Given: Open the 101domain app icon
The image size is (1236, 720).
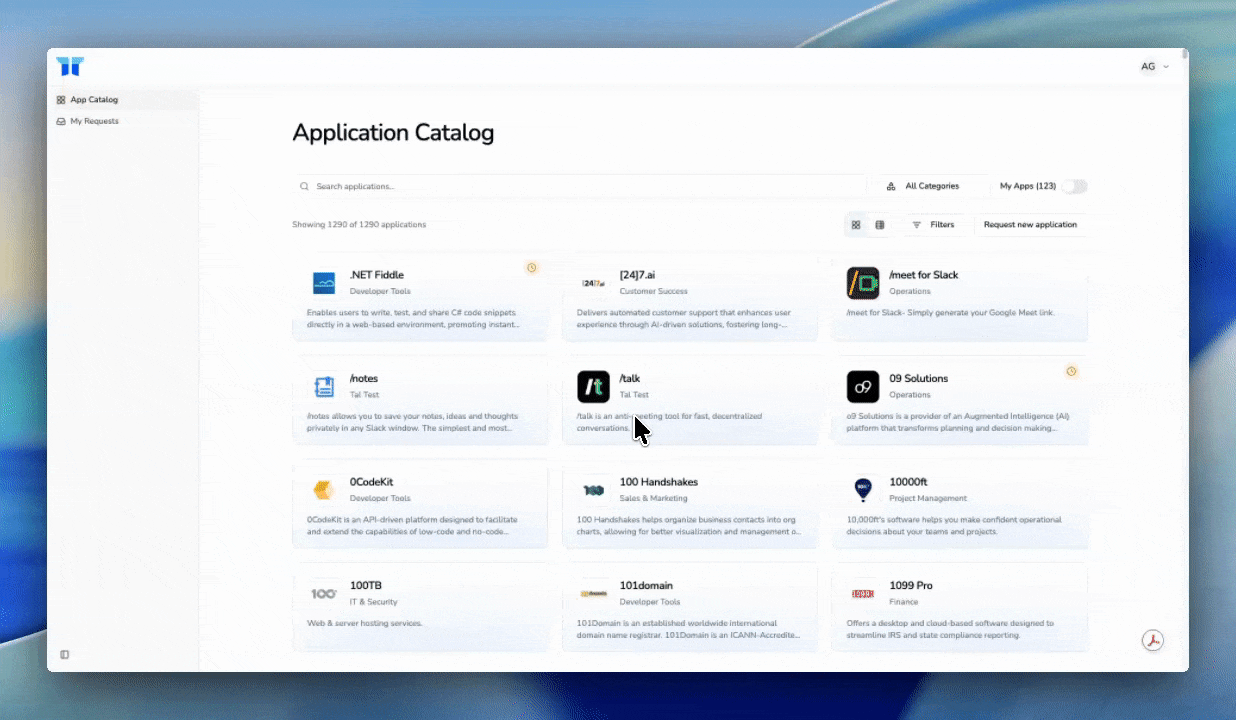Looking at the screenshot, I should [x=594, y=594].
